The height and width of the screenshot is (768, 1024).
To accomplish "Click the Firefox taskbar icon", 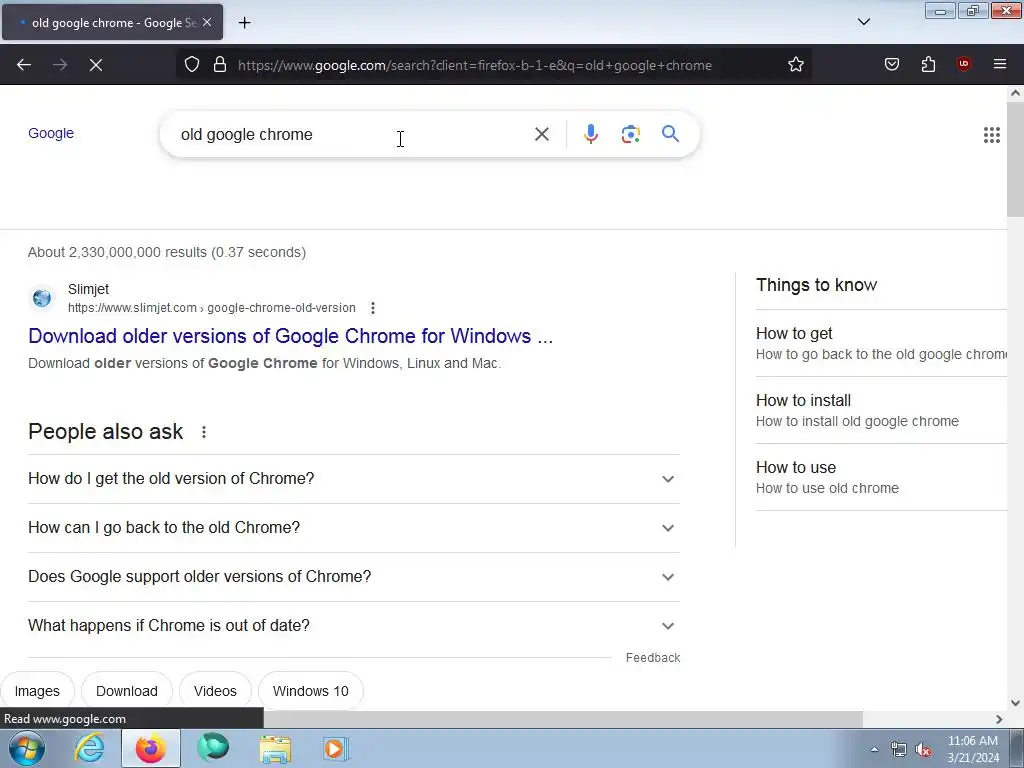I will pos(151,748).
